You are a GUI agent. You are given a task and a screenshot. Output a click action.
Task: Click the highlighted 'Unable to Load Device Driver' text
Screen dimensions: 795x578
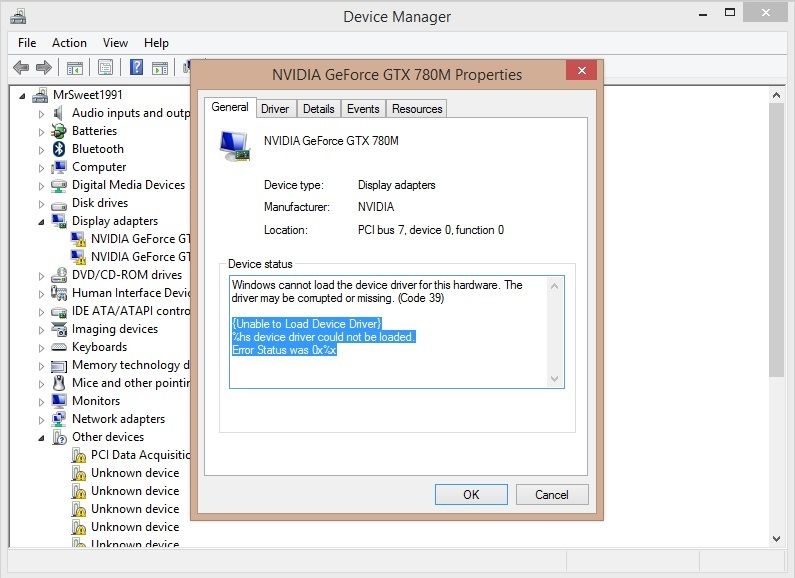click(x=307, y=324)
